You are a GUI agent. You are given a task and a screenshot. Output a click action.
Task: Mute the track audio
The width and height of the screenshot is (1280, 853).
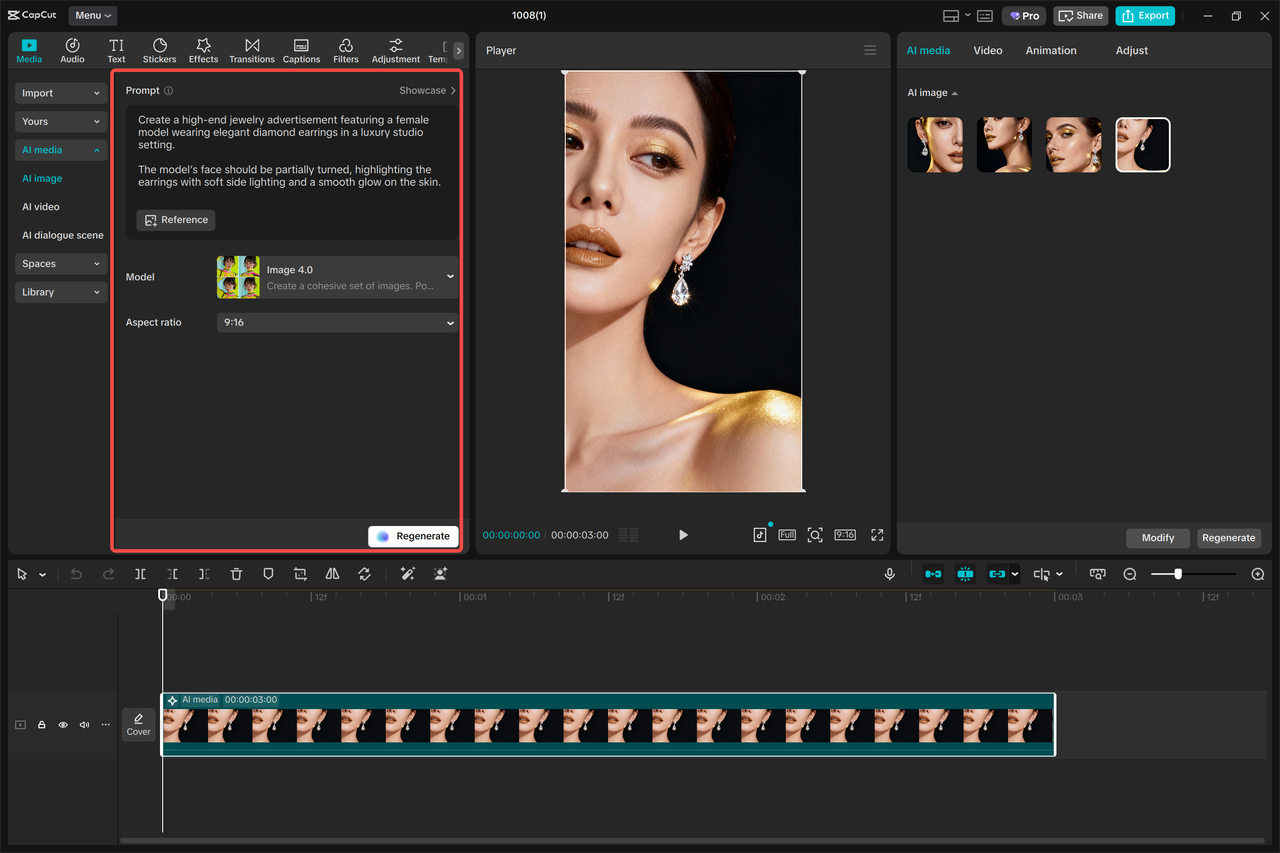[x=84, y=725]
